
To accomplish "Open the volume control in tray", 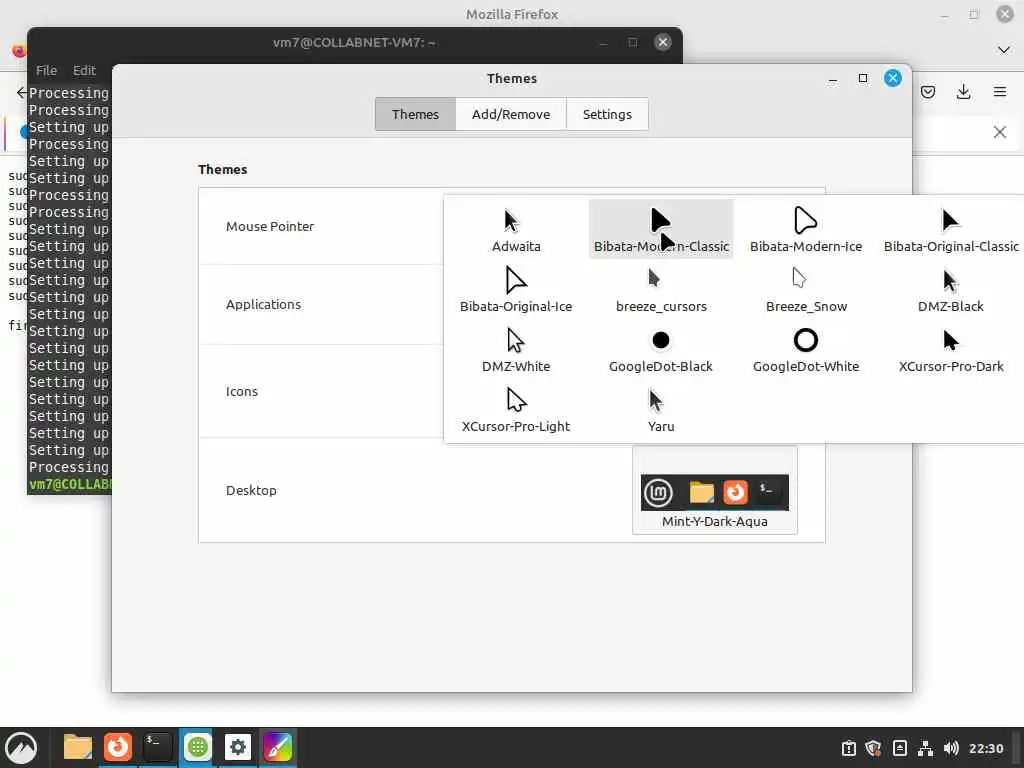I will point(951,748).
